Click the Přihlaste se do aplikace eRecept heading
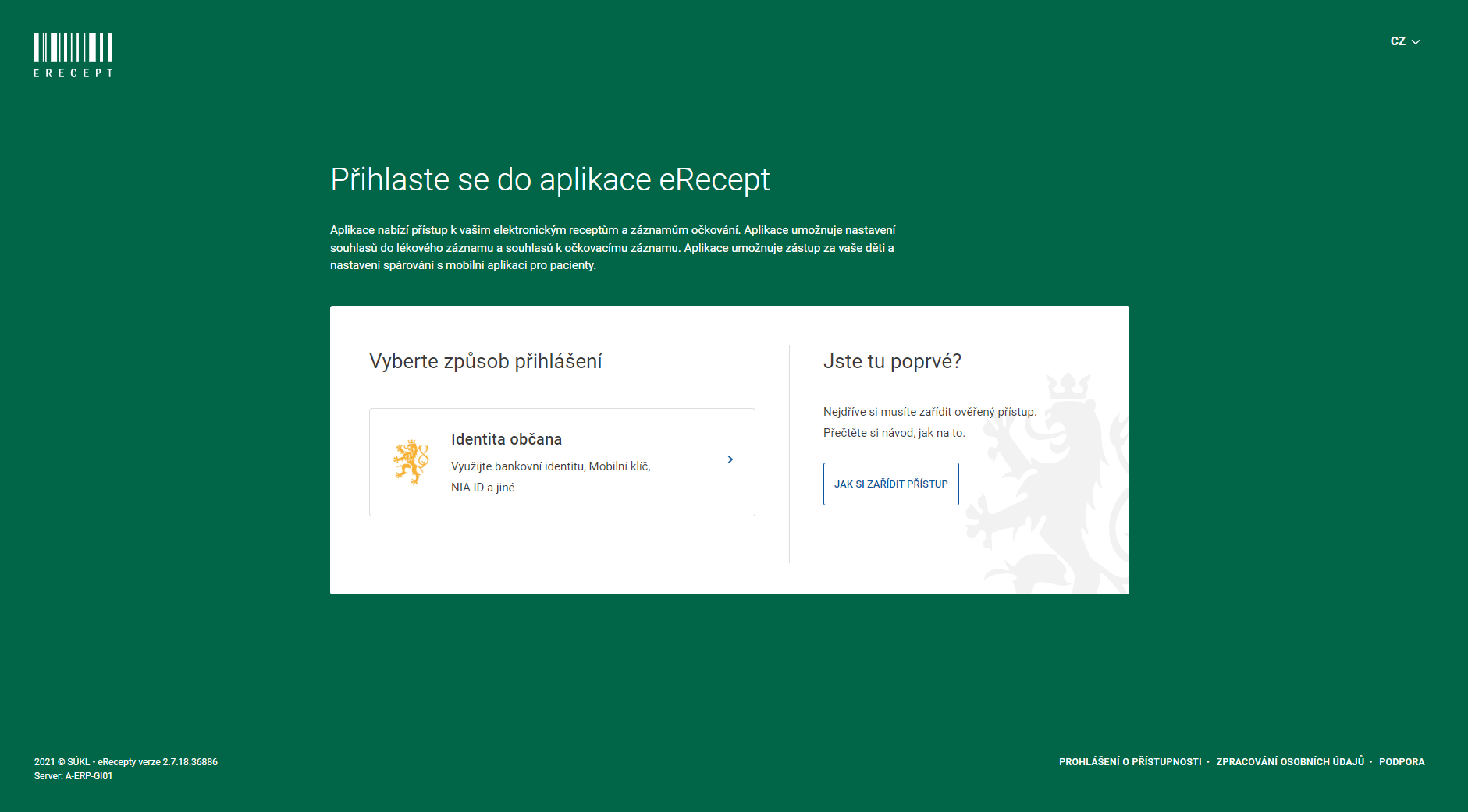1468x812 pixels. pyautogui.click(x=550, y=180)
